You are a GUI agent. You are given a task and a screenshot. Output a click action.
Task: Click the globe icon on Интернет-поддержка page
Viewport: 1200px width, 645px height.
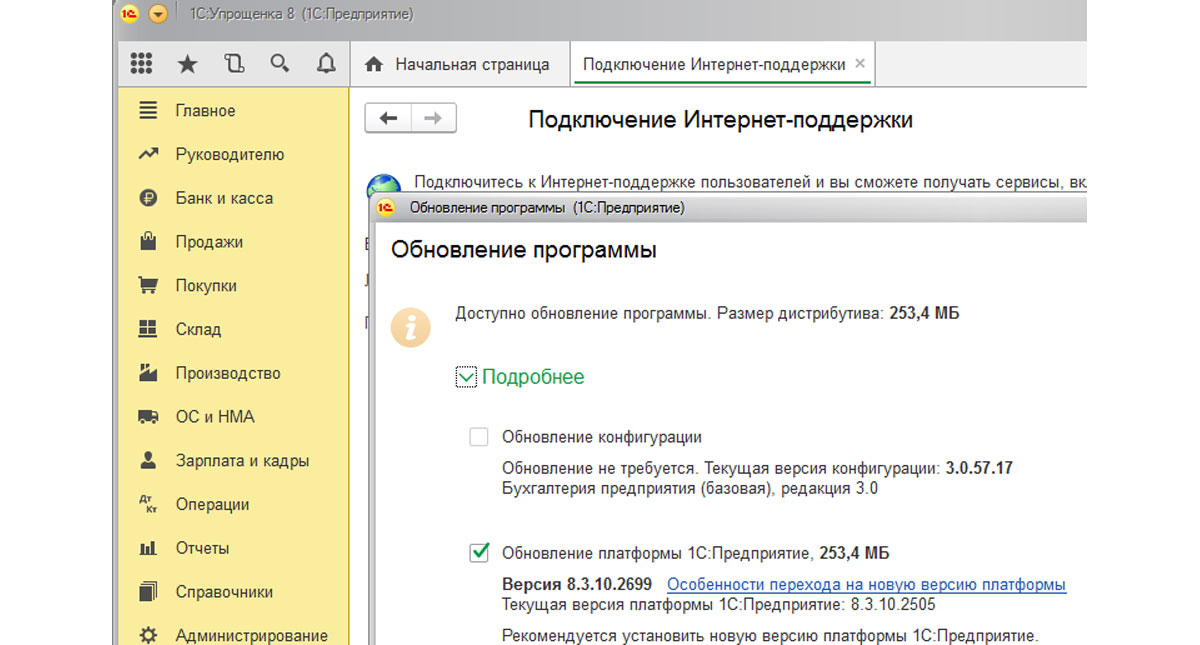point(384,184)
